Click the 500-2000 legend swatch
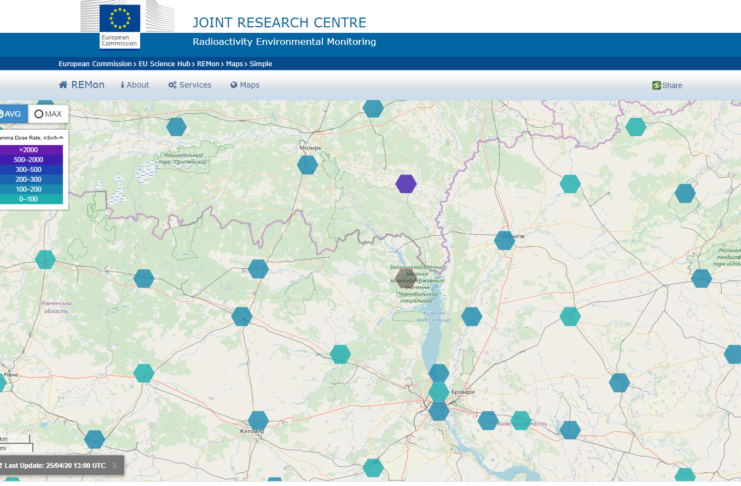This screenshot has width=741, height=486. [30, 160]
